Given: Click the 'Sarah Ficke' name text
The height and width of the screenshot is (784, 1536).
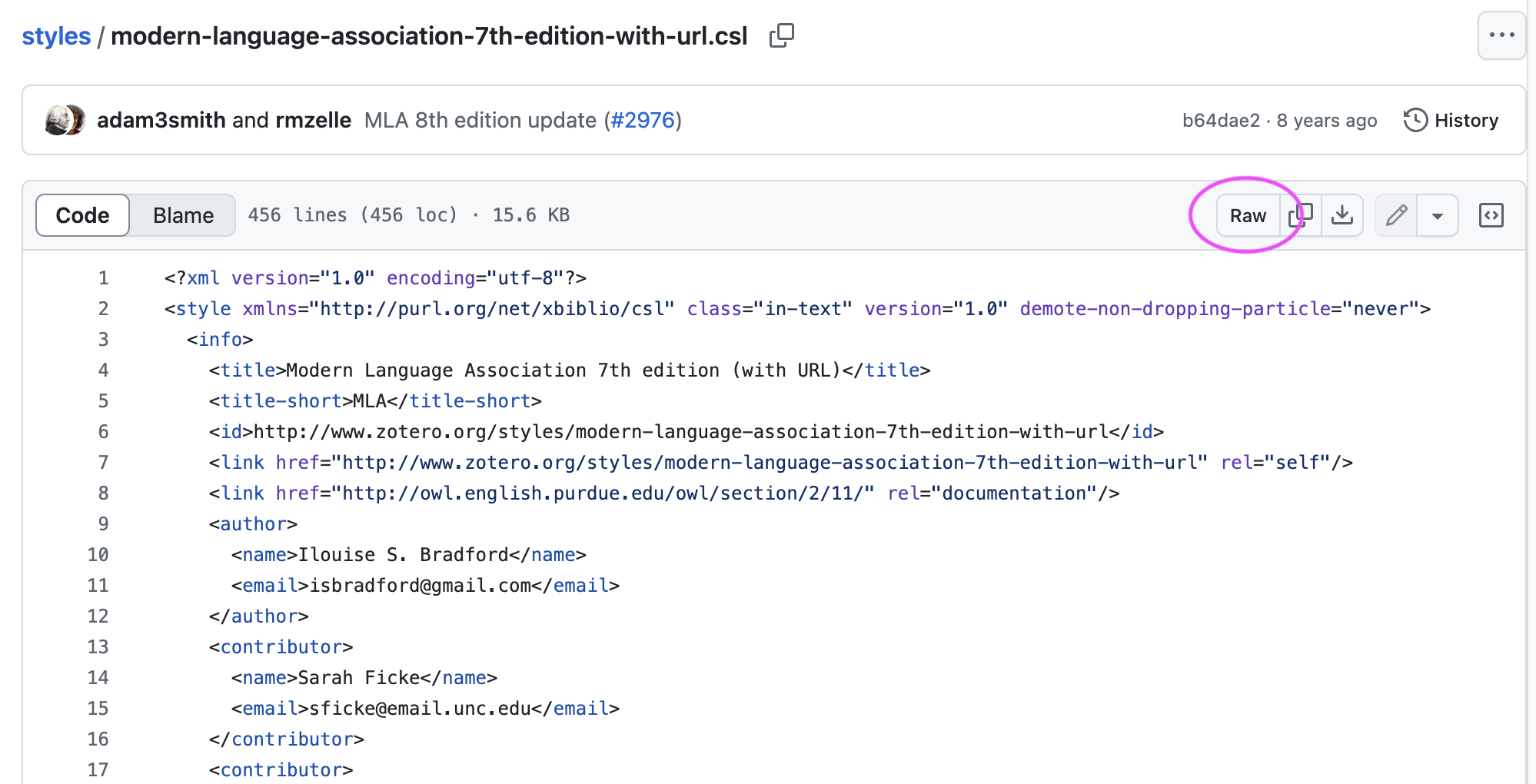Looking at the screenshot, I should 359,678.
